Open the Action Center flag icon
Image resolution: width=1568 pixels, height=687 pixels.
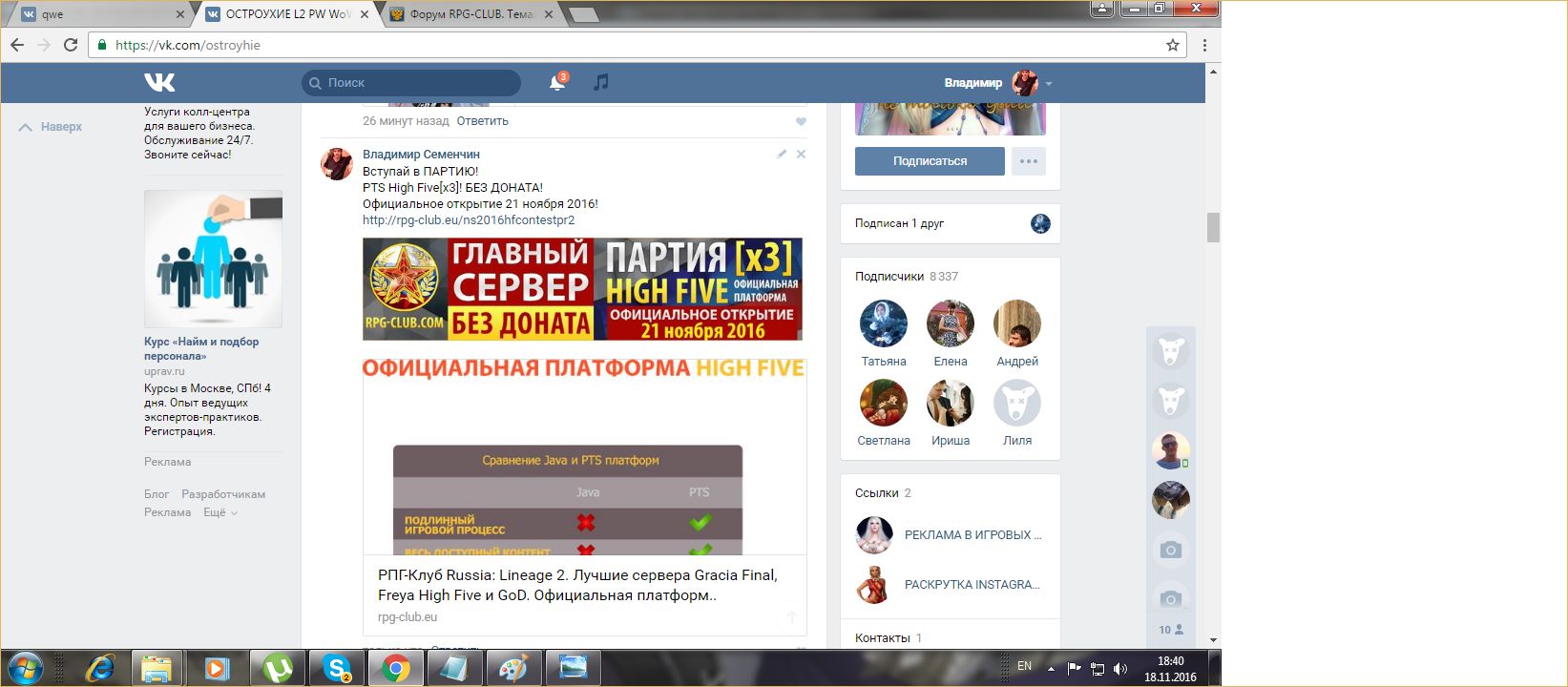click(1074, 668)
